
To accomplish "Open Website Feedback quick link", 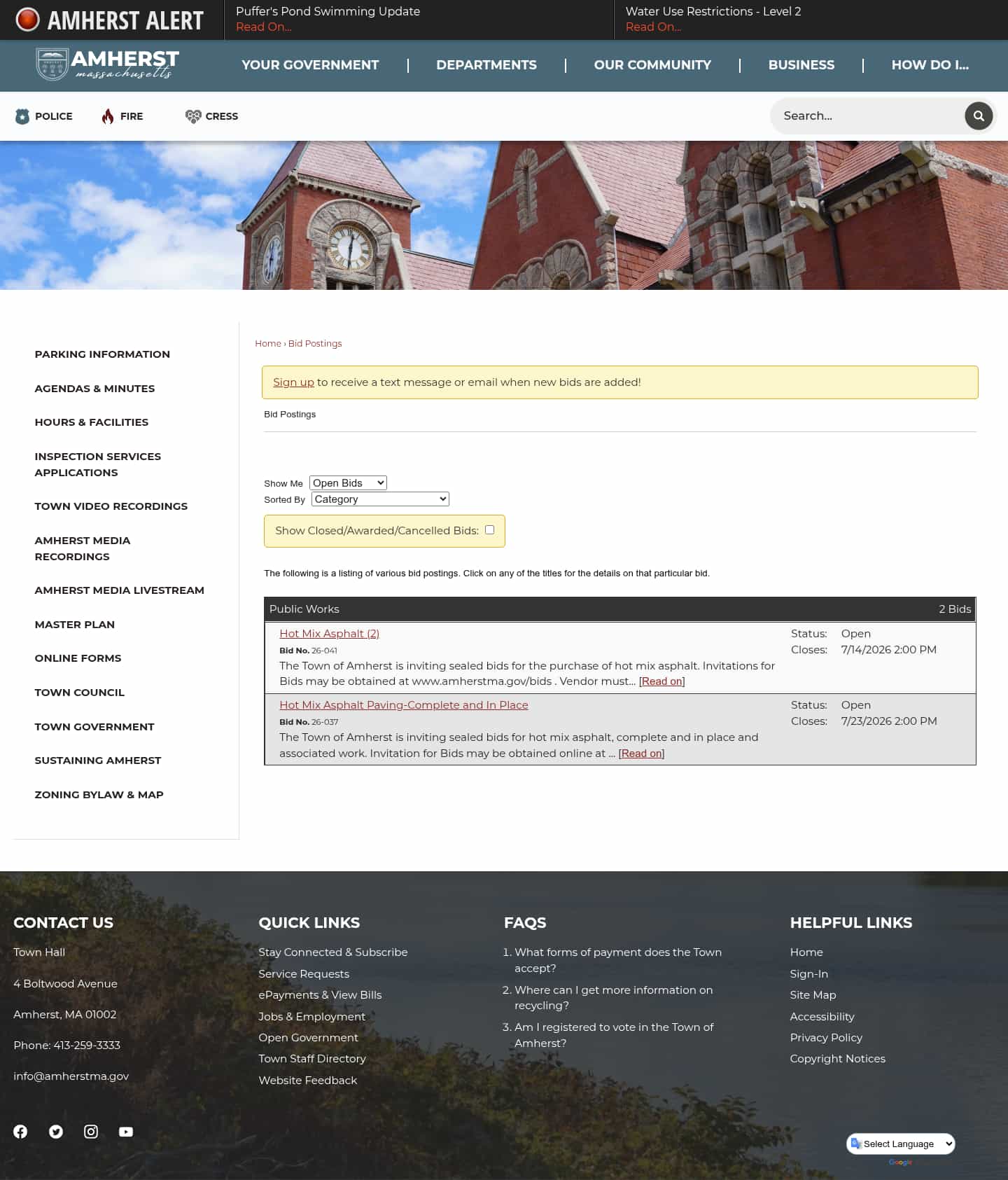I will coord(308,1081).
